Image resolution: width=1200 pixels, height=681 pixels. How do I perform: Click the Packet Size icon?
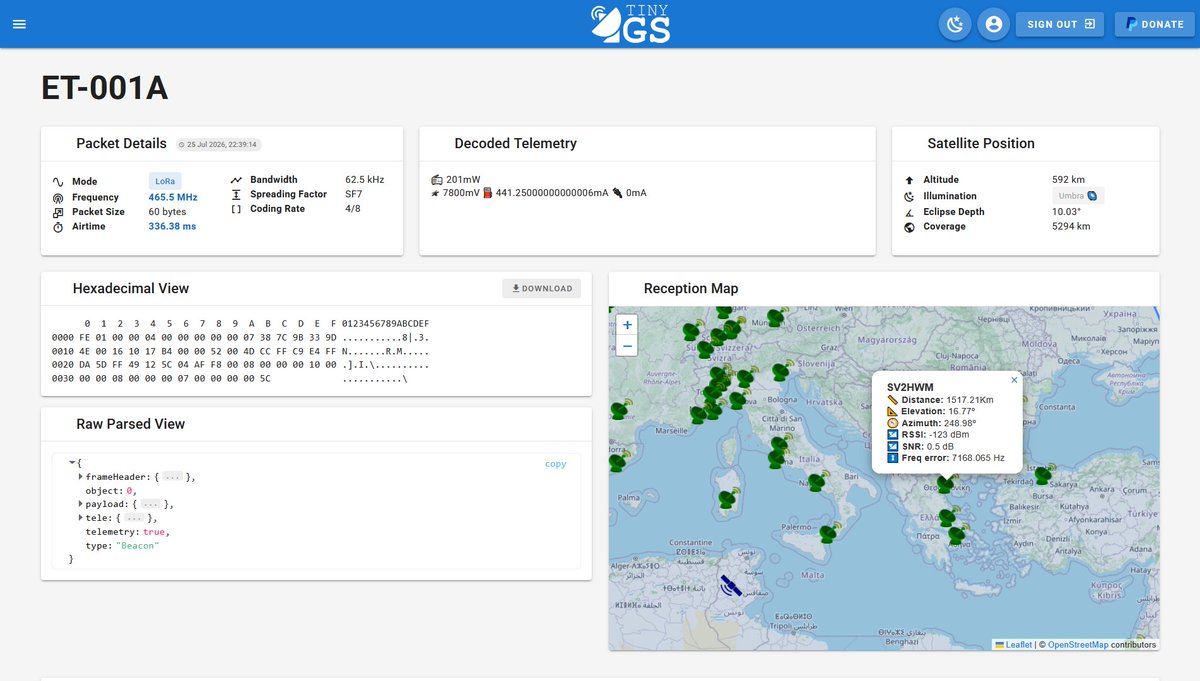click(58, 213)
